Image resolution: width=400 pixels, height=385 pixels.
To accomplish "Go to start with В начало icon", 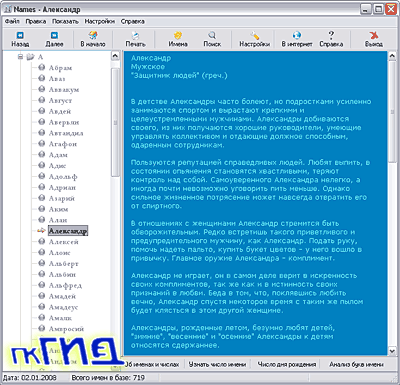I will pyautogui.click(x=93, y=35).
